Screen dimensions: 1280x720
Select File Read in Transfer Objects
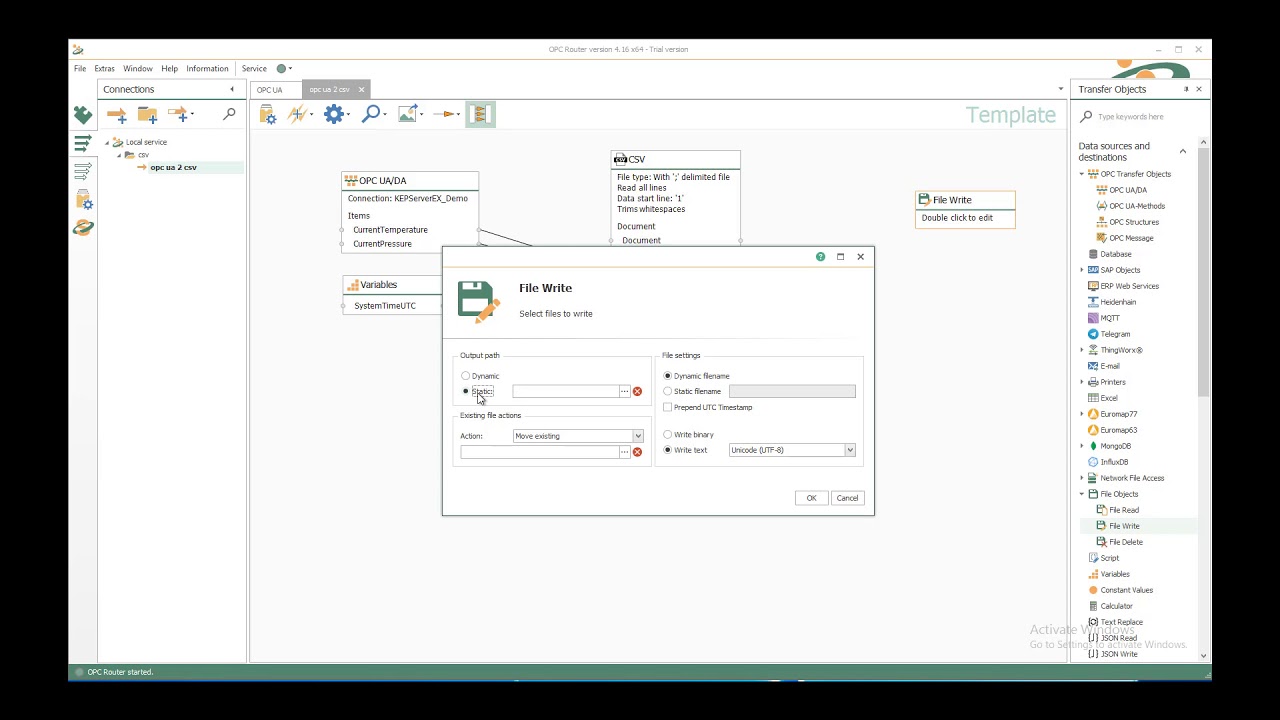point(1124,510)
